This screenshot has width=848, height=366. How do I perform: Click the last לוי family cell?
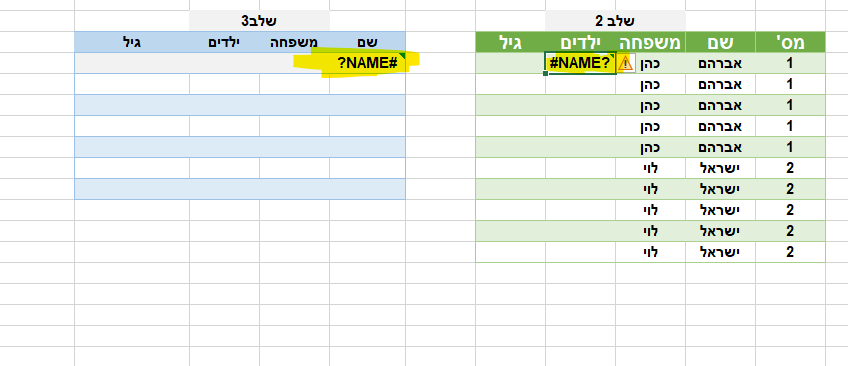coord(650,252)
